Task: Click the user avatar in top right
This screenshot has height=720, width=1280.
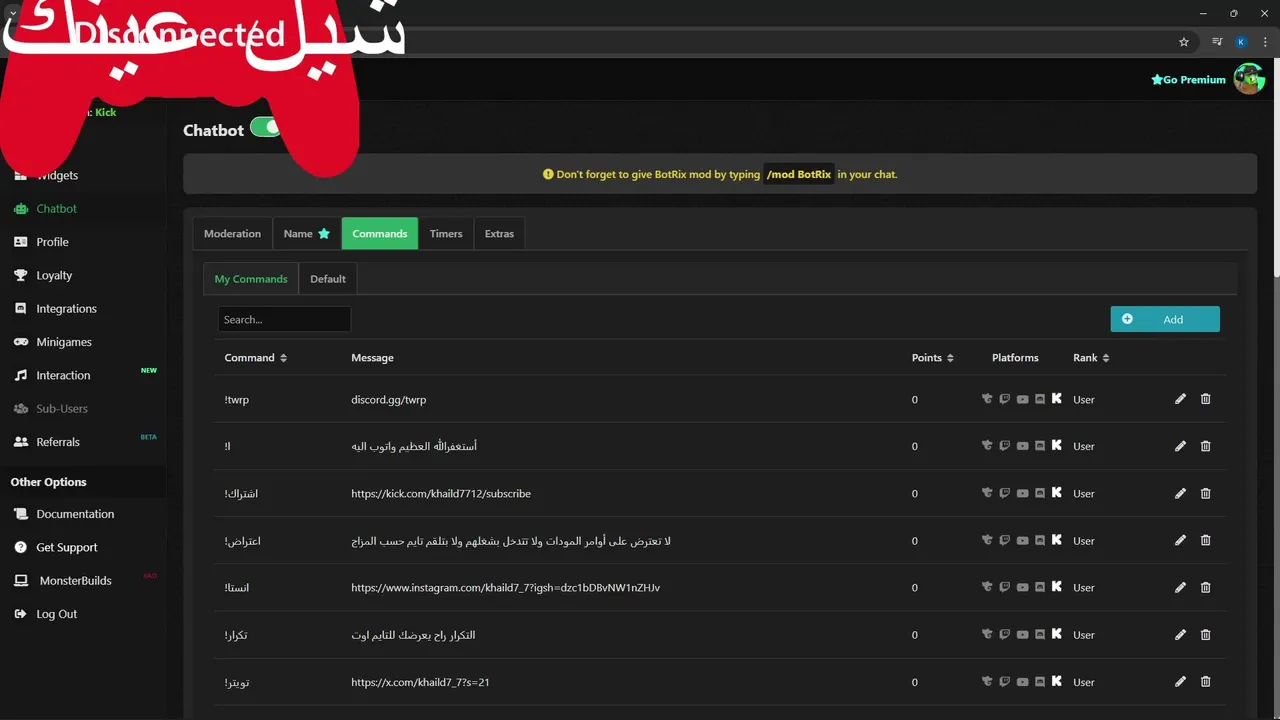Action: pos(1249,79)
